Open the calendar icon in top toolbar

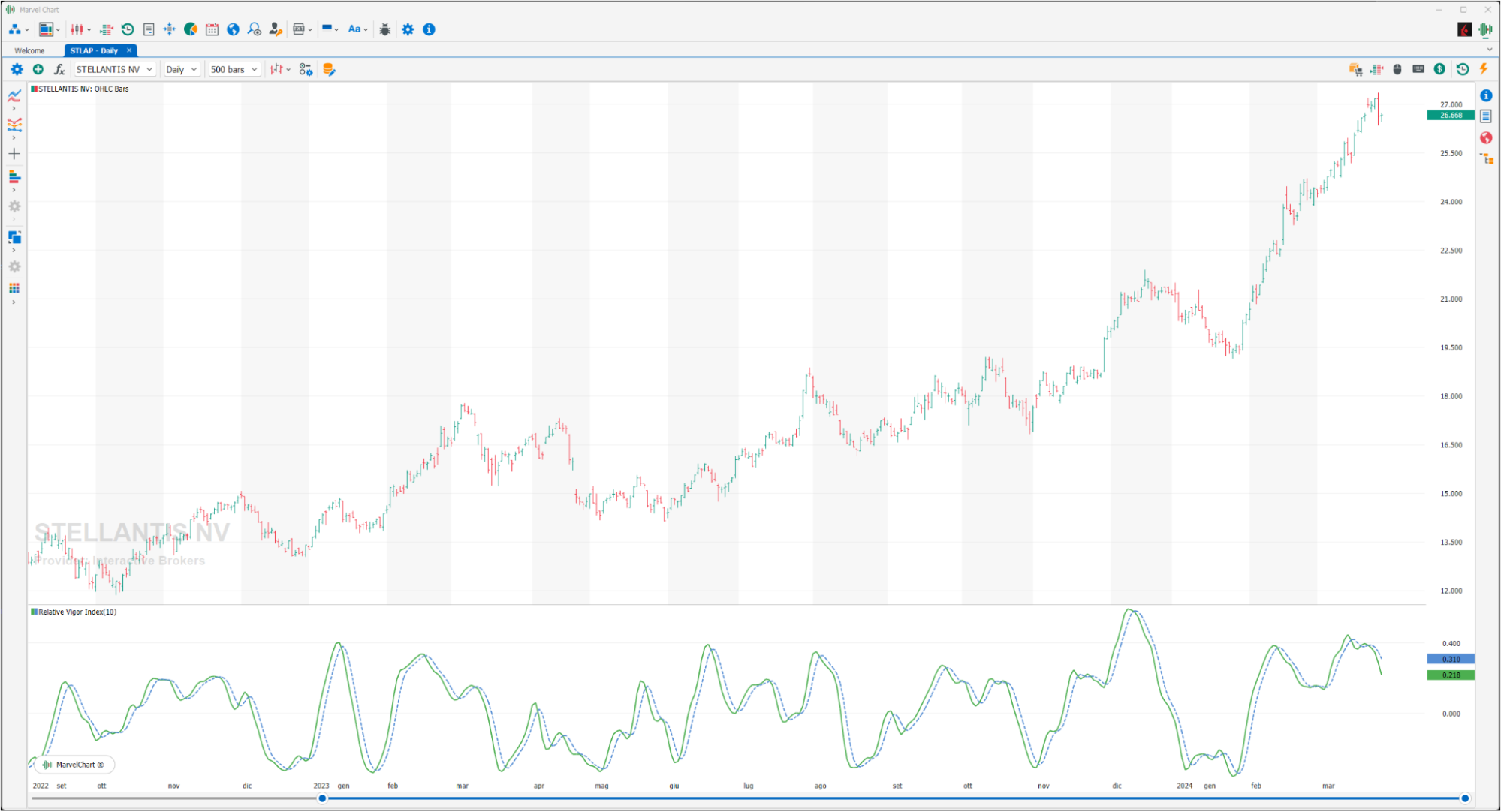click(212, 29)
